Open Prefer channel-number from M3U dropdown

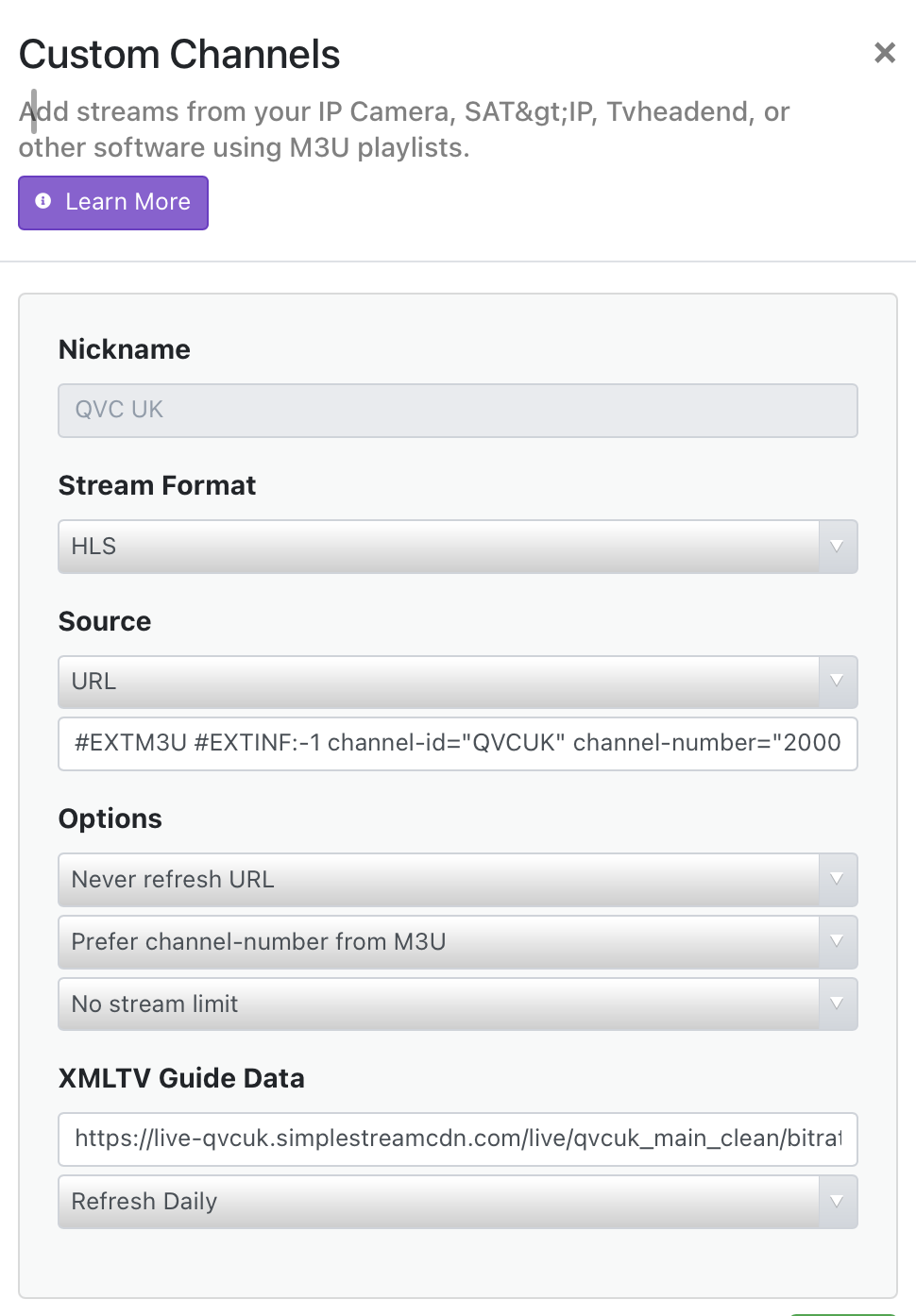(x=438, y=942)
